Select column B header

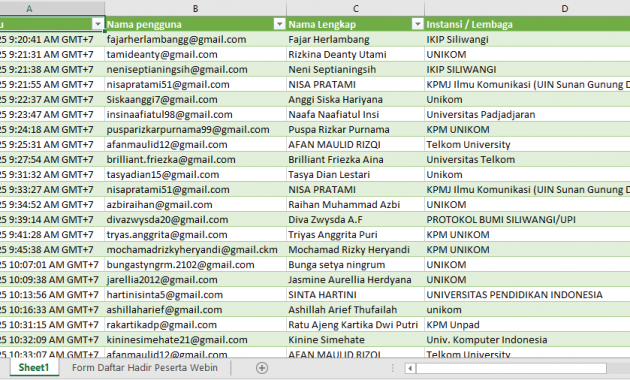pyautogui.click(x=196, y=8)
